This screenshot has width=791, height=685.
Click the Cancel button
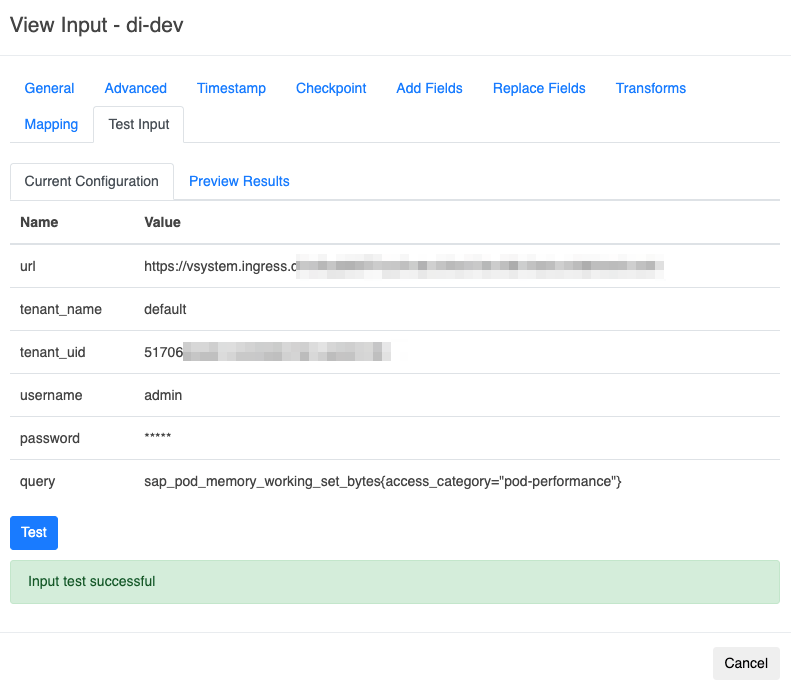(x=745, y=663)
